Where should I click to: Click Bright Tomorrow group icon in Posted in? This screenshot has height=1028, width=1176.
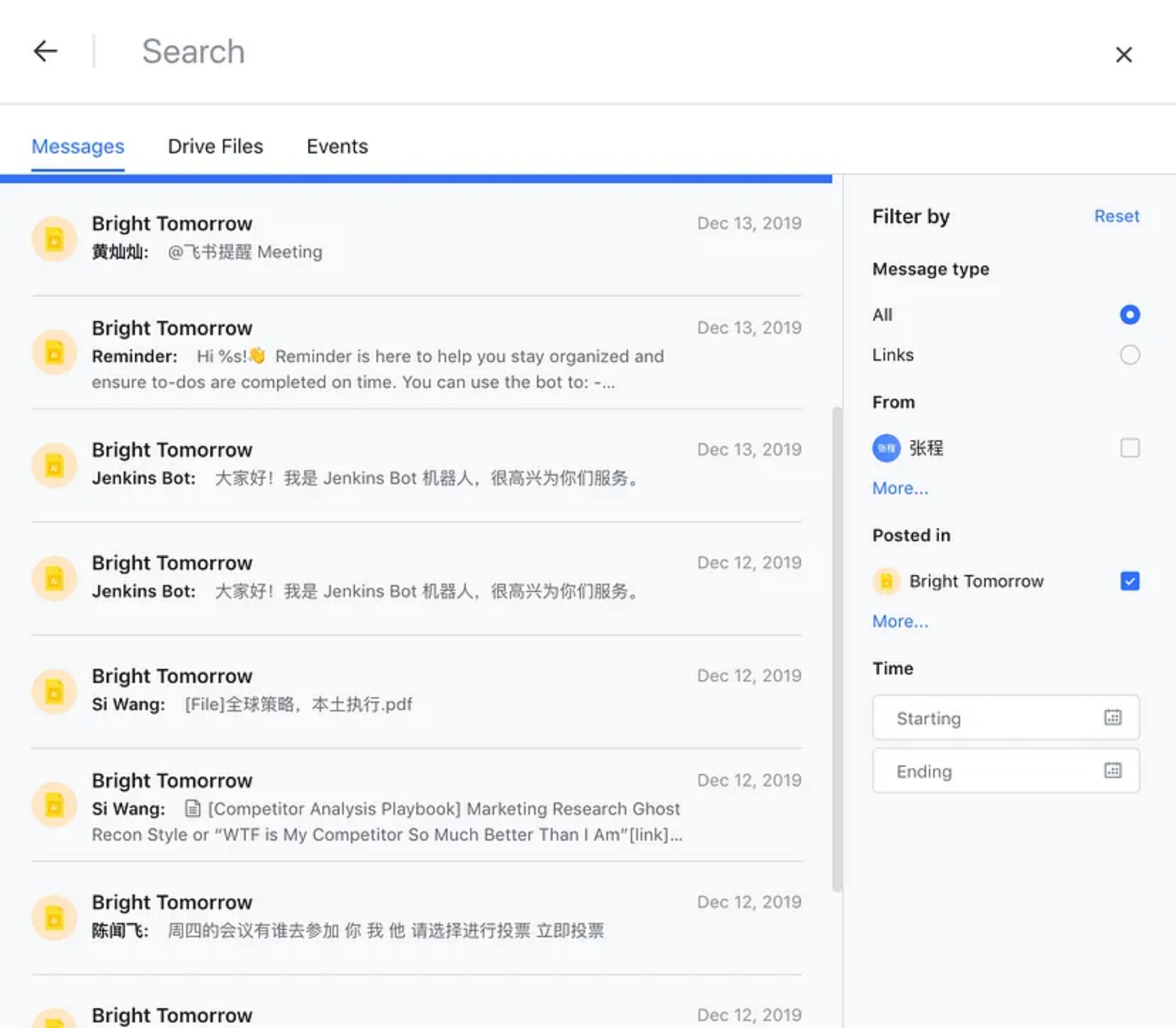(x=886, y=581)
